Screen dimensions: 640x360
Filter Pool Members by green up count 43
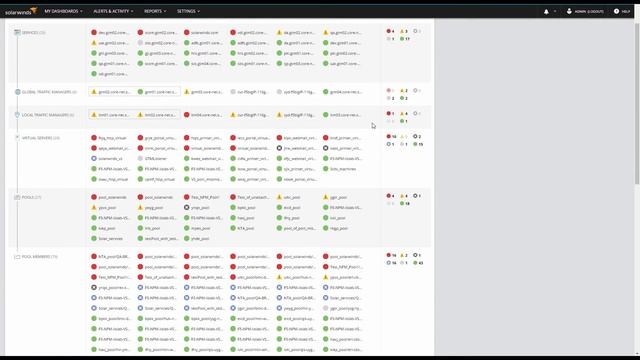tap(418, 263)
